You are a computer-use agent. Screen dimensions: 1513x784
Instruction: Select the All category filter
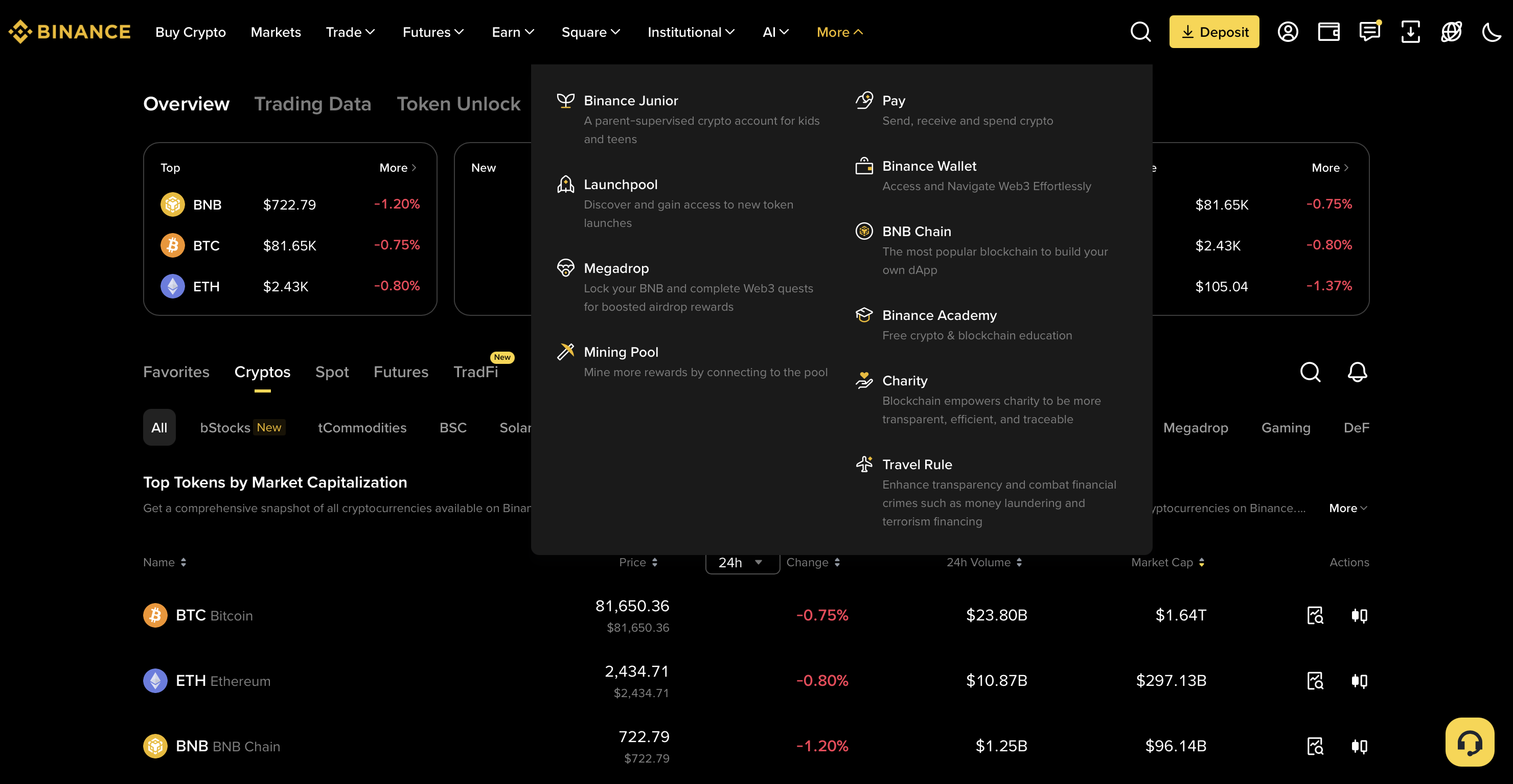159,427
